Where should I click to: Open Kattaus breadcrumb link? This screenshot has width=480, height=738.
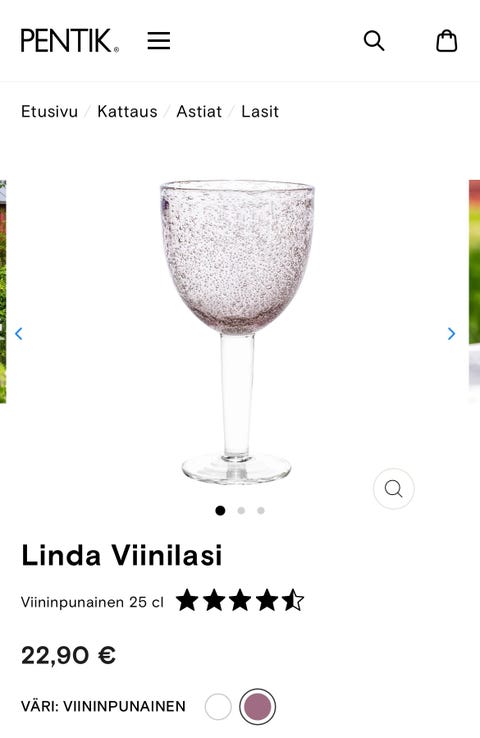coord(128,112)
